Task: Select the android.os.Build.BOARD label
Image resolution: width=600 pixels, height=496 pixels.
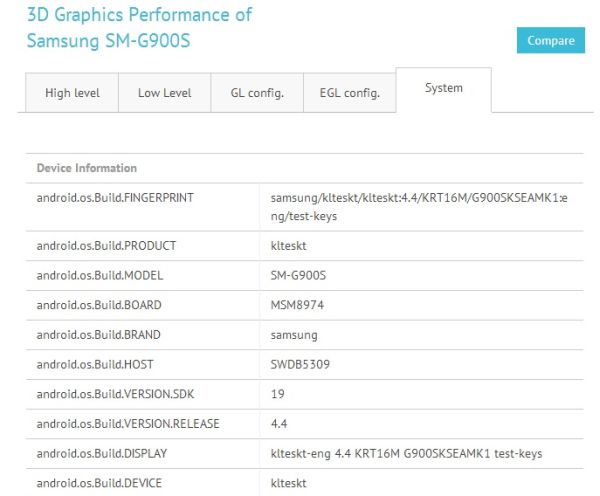Action: click(x=99, y=305)
